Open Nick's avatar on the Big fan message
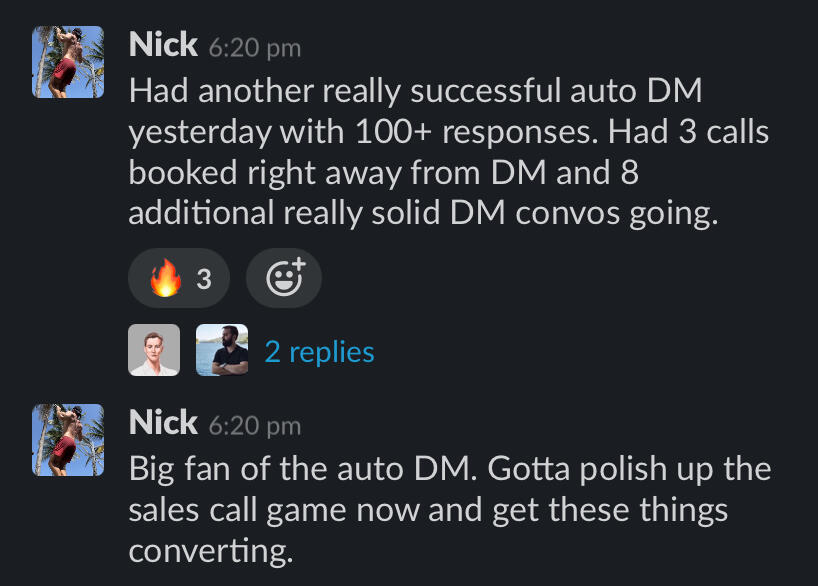The image size is (818, 586). [68, 440]
